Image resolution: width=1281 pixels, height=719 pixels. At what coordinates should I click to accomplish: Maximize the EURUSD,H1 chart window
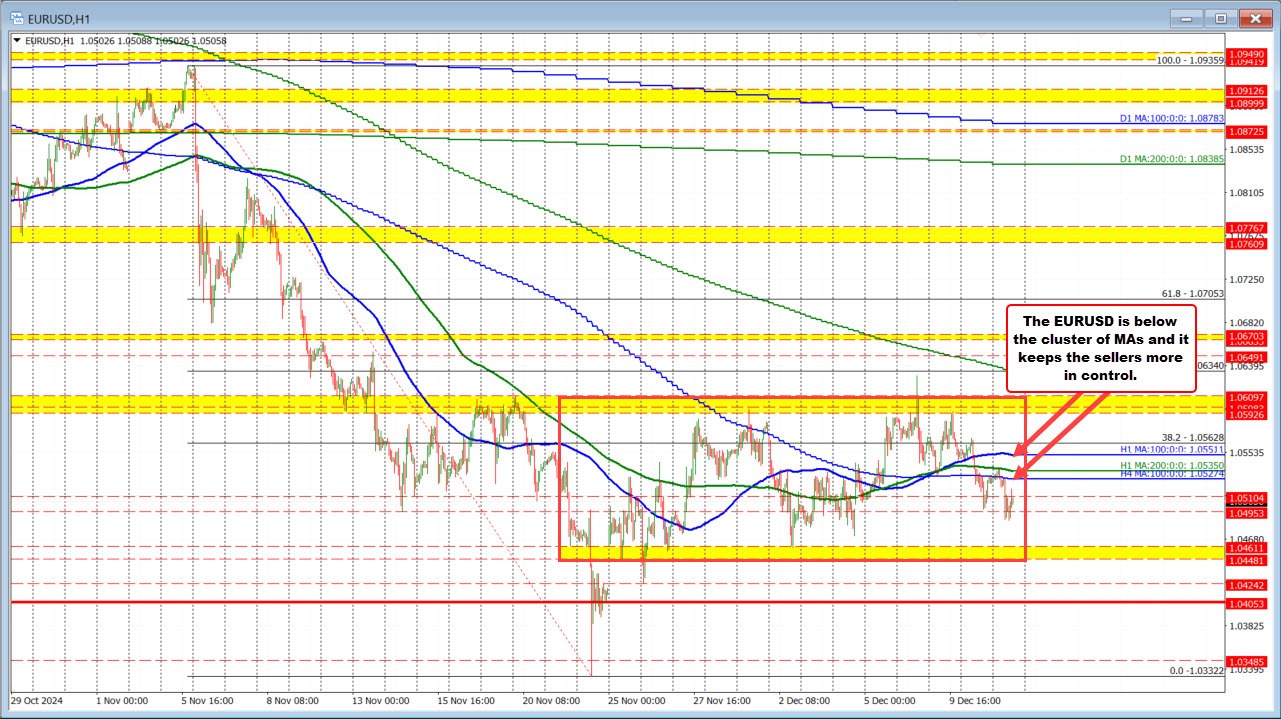click(1221, 17)
